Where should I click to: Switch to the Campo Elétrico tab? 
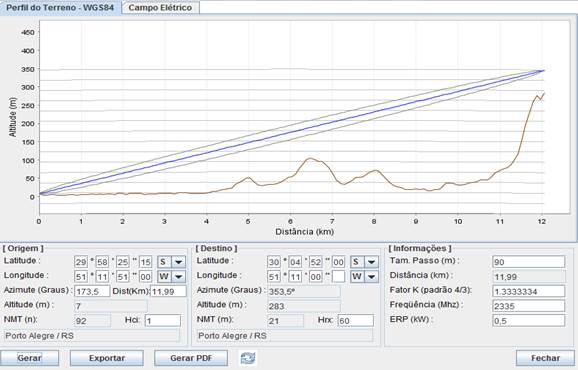point(160,7)
